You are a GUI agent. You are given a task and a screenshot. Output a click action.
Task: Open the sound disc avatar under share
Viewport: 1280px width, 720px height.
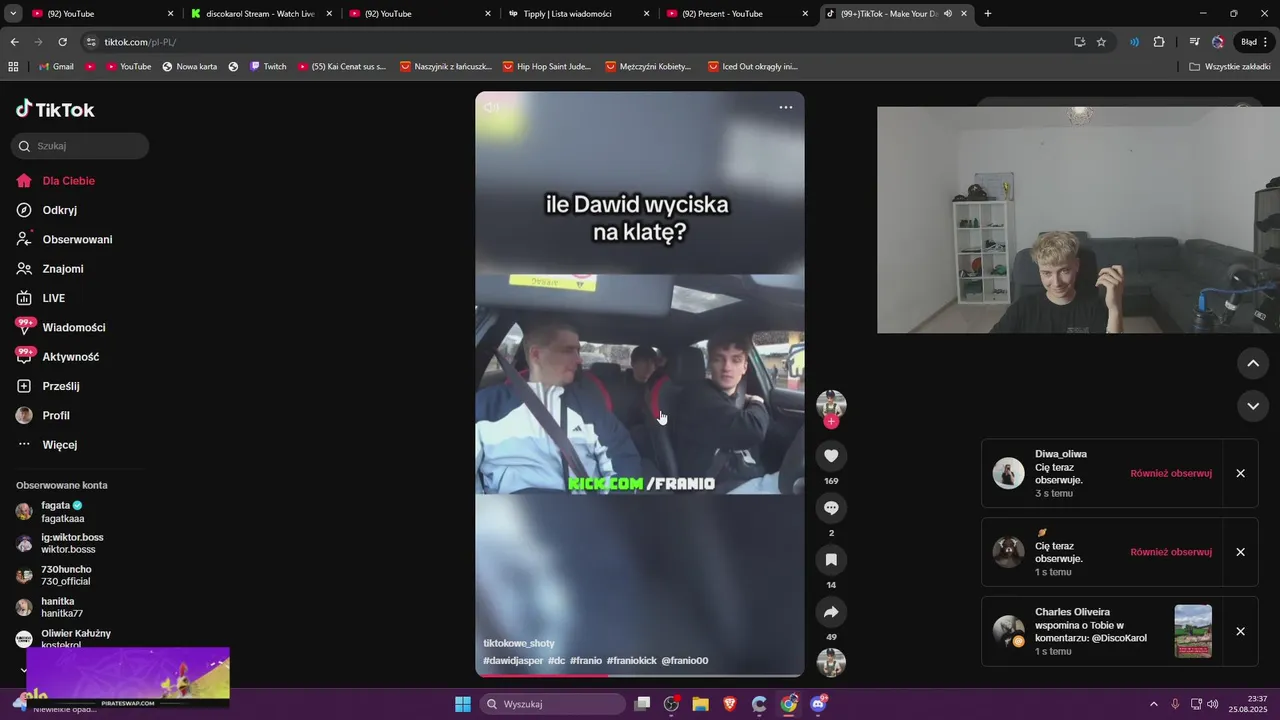point(831,662)
